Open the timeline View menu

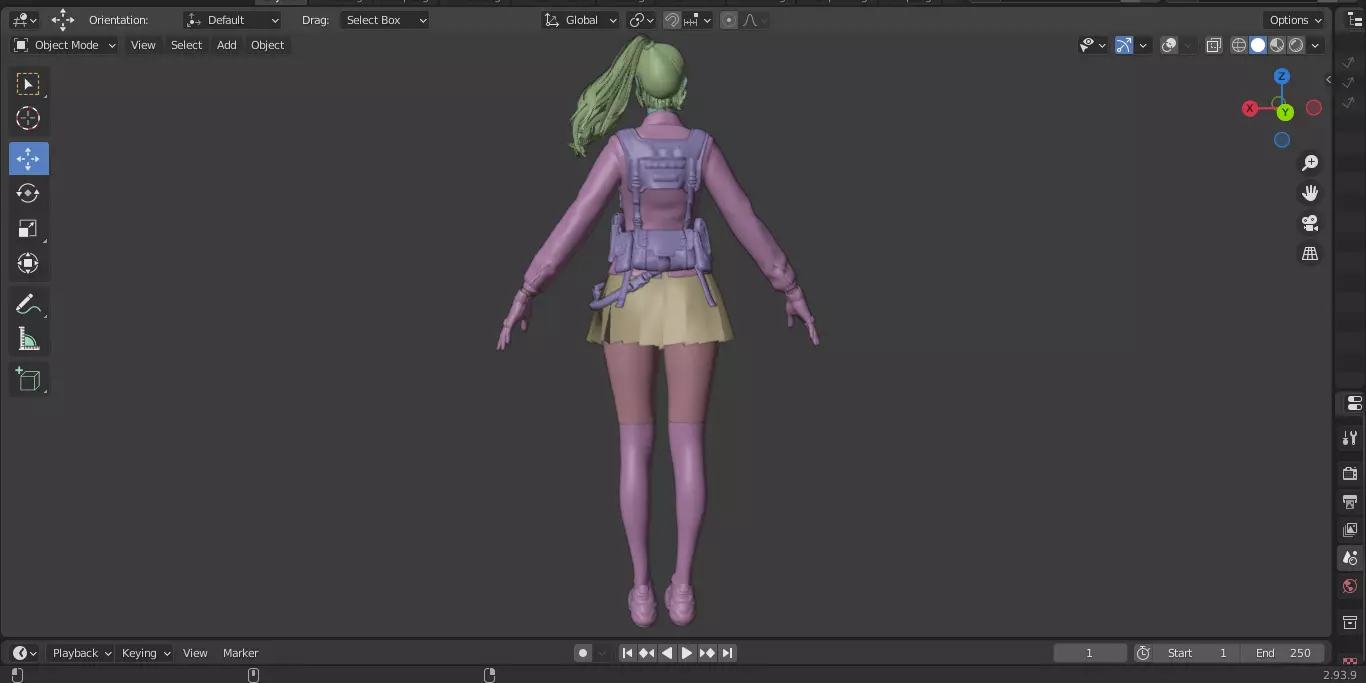coord(195,653)
